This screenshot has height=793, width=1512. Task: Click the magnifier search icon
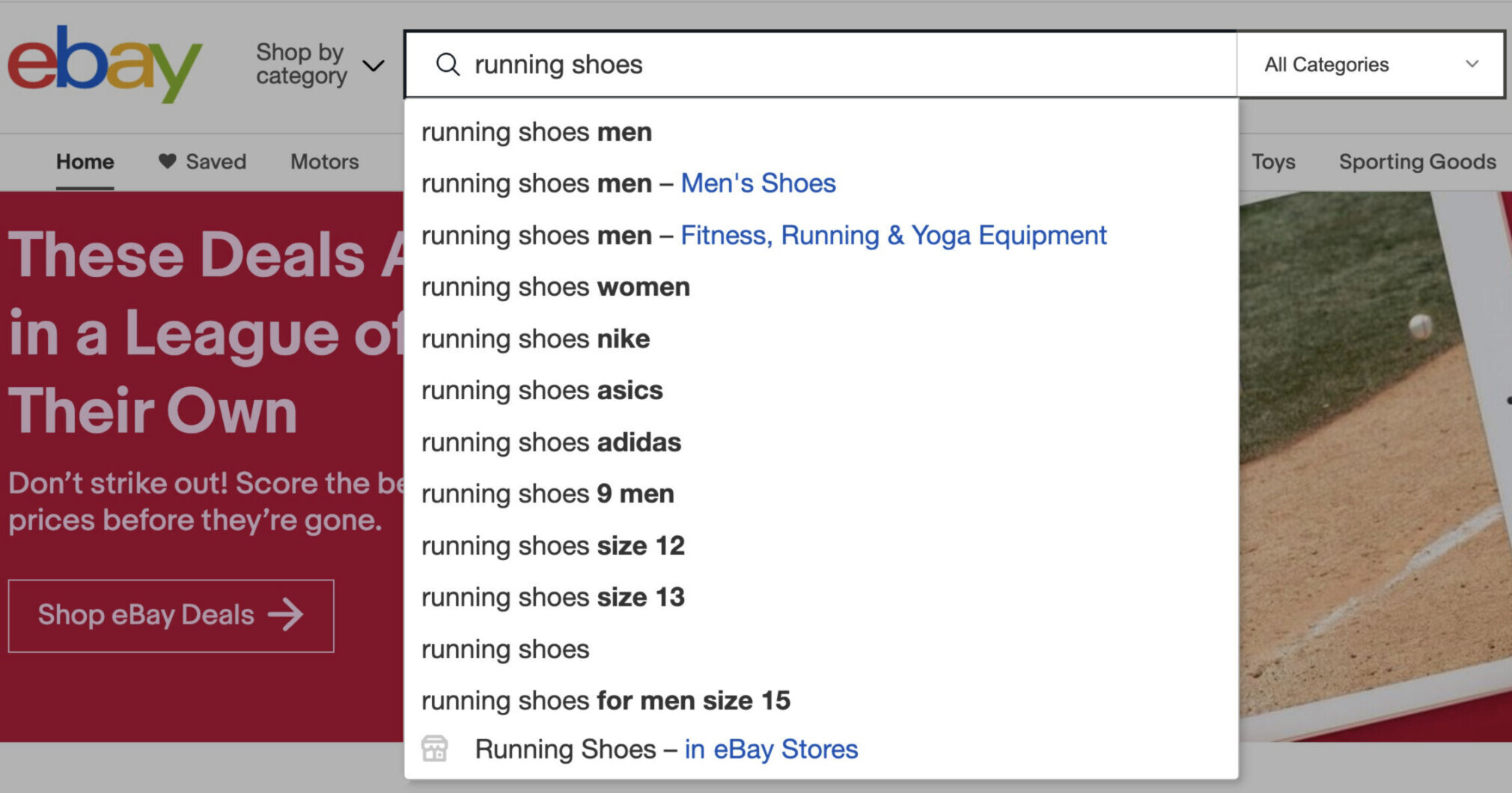tap(448, 64)
